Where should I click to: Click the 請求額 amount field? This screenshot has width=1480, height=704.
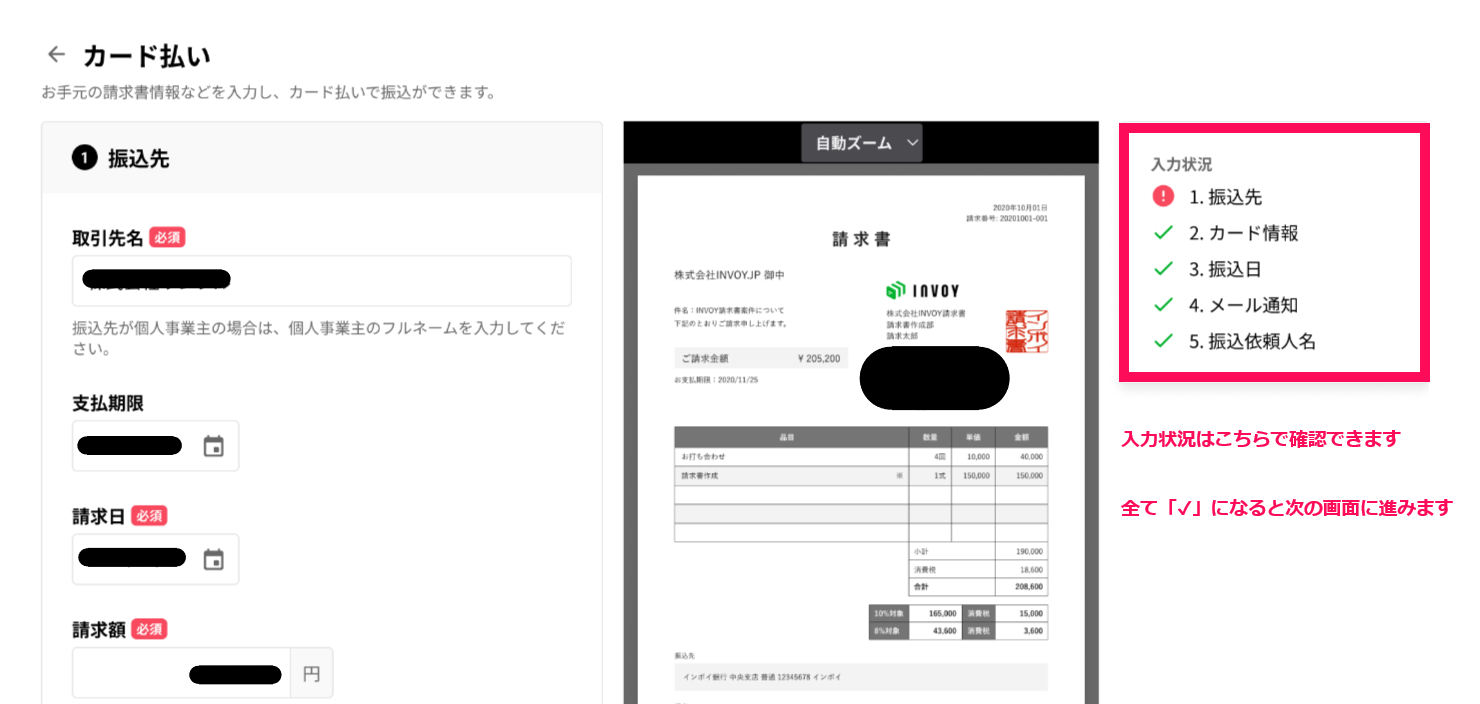[181, 673]
